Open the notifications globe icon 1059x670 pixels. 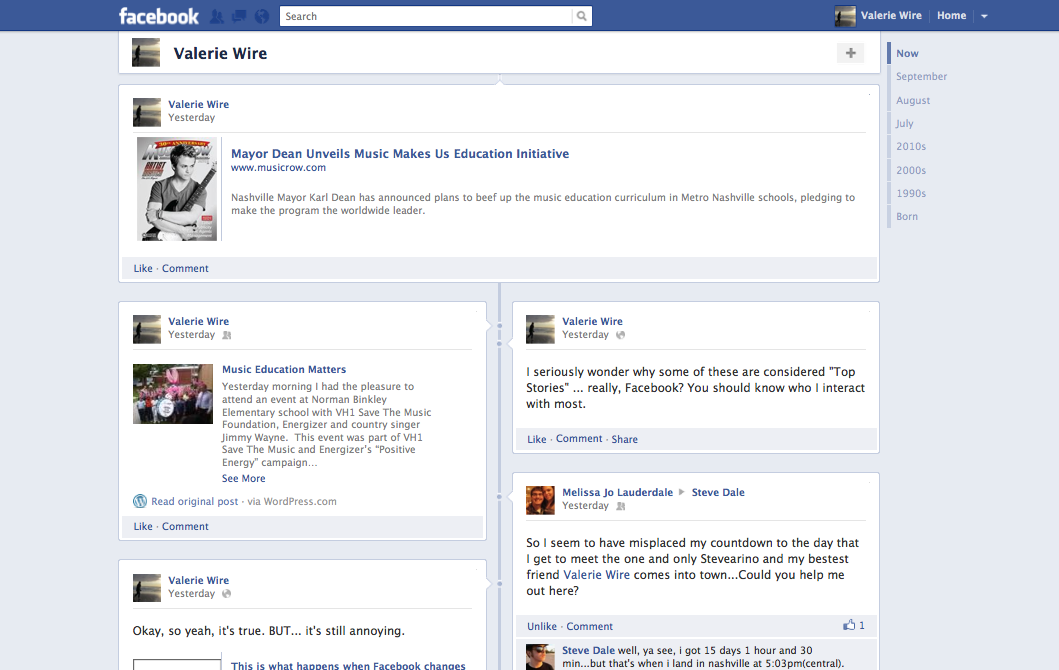tap(262, 16)
